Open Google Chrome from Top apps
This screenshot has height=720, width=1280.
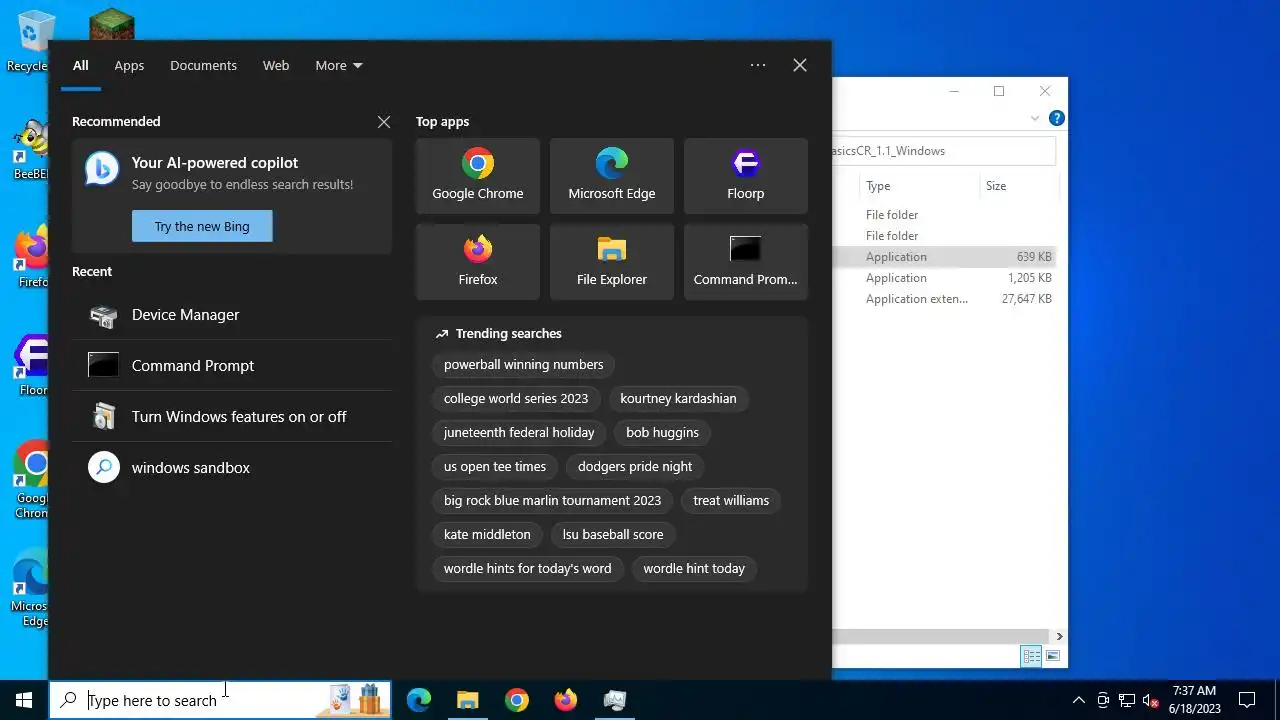tap(478, 176)
